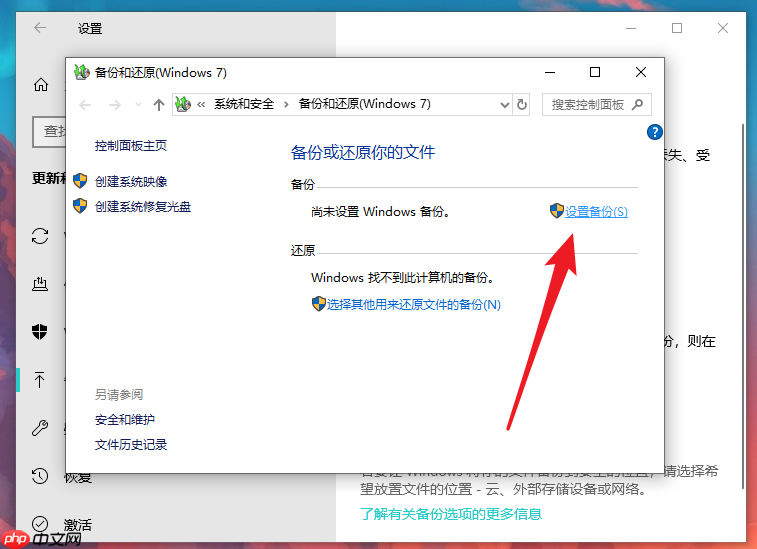Go to 控制面板主页
The height and width of the screenshot is (549, 757).
[131, 146]
